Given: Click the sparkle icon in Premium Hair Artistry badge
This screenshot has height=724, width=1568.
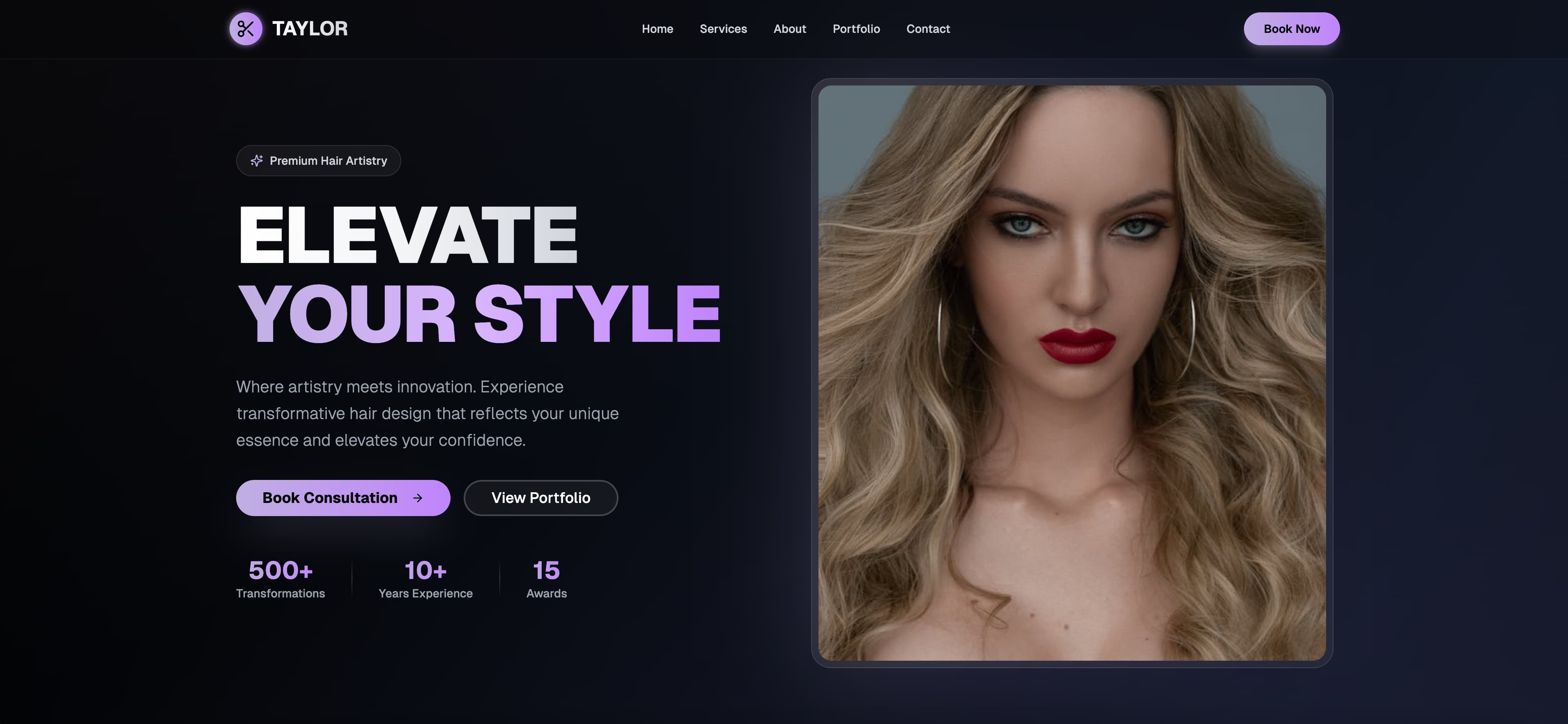Looking at the screenshot, I should pyautogui.click(x=256, y=160).
